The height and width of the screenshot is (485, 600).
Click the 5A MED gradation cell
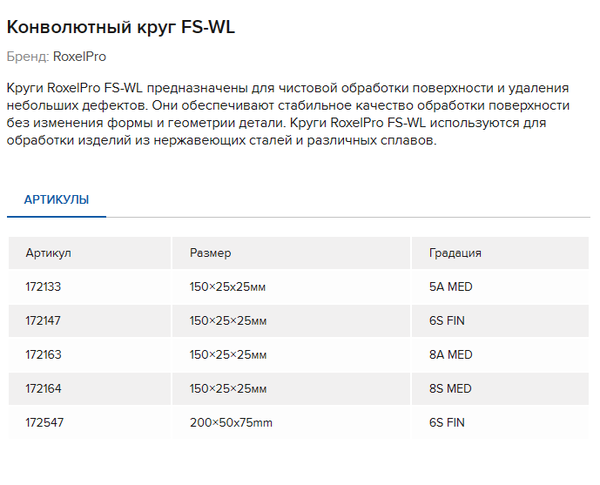point(450,287)
